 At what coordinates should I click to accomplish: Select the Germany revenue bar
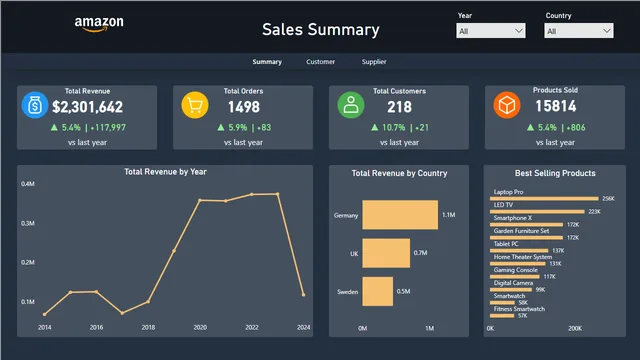400,215
